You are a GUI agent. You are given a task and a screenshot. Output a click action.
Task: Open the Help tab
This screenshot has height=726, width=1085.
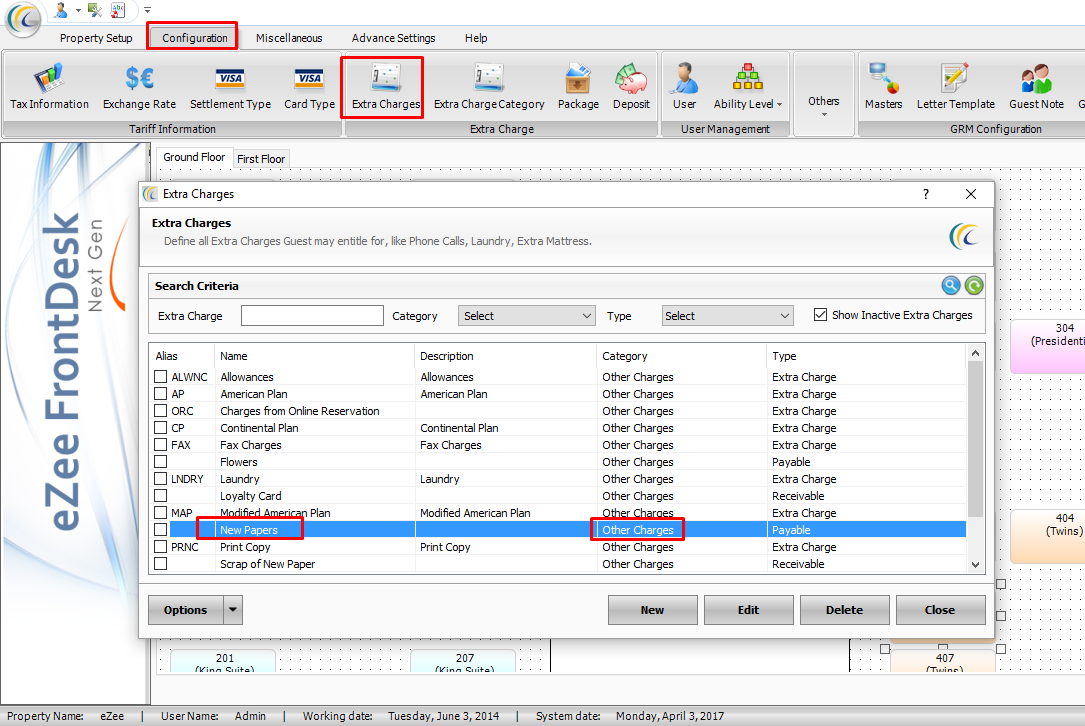[x=476, y=38]
